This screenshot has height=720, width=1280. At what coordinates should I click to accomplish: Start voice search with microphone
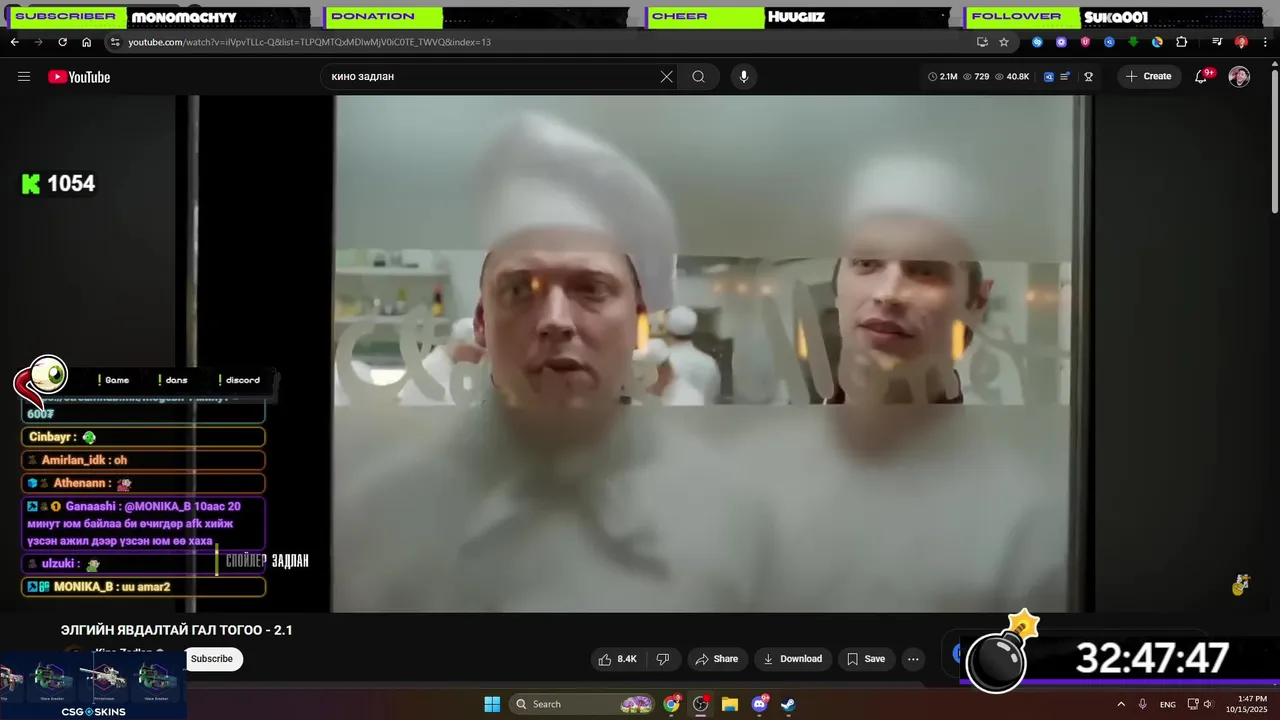click(x=743, y=77)
